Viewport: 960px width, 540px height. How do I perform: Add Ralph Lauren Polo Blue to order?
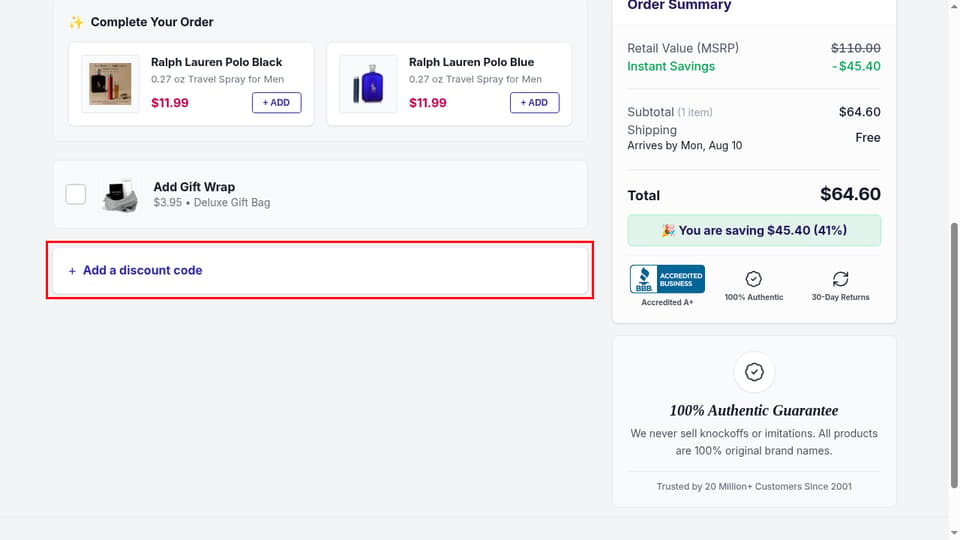pos(534,103)
